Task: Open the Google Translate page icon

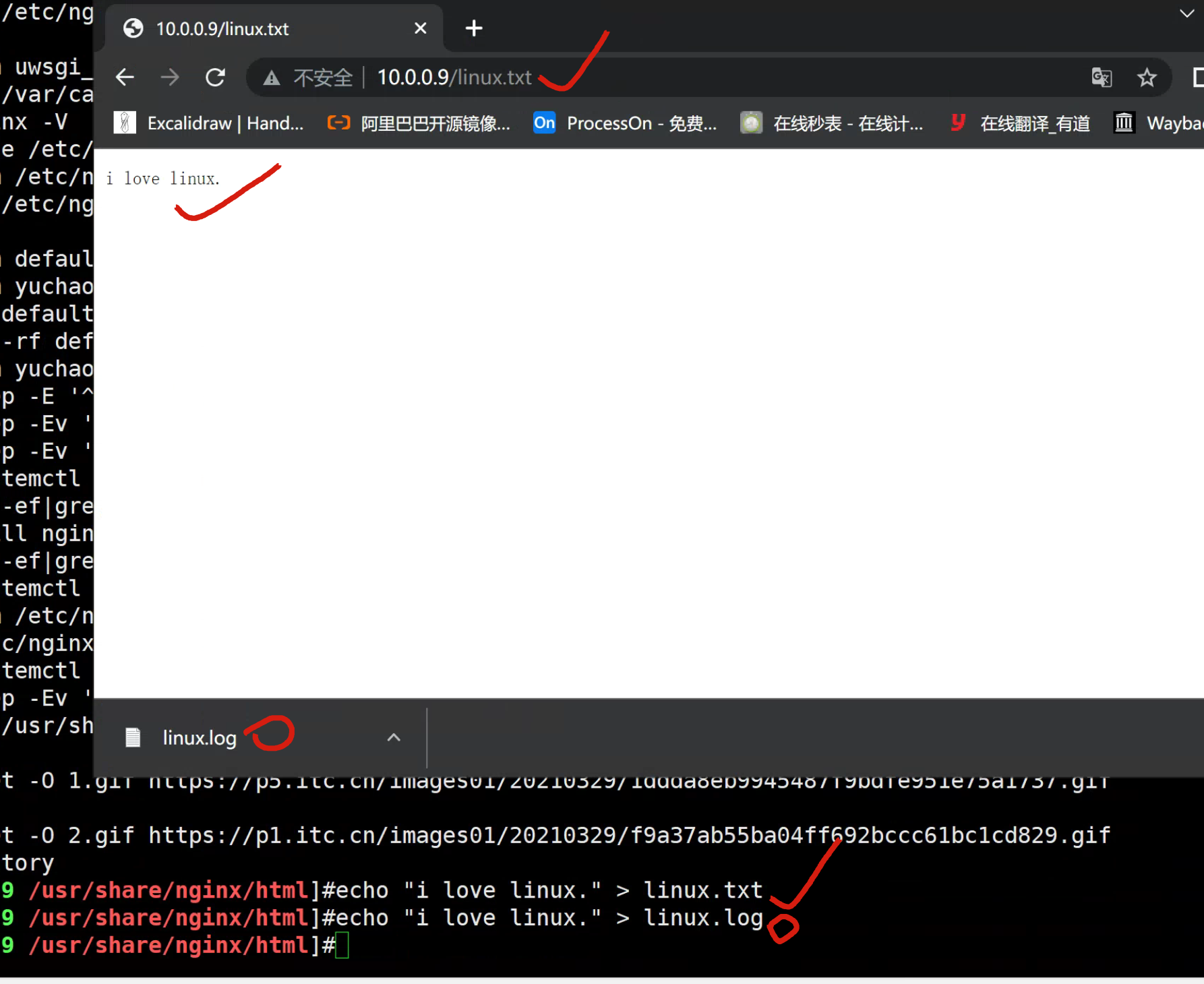Action: 1101,78
